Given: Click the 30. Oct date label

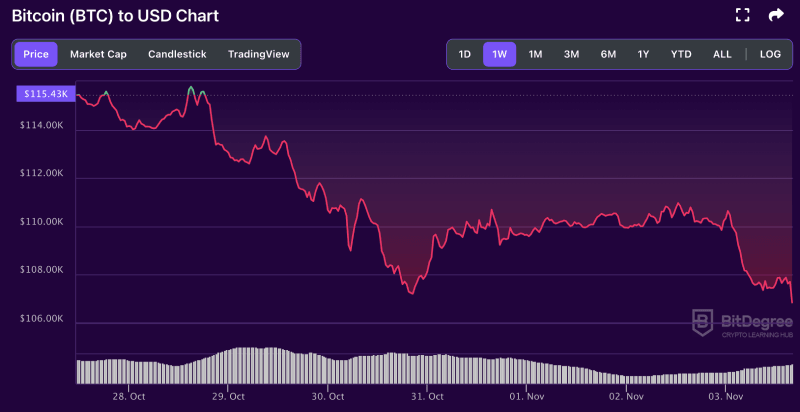Looking at the screenshot, I should pyautogui.click(x=328, y=396).
